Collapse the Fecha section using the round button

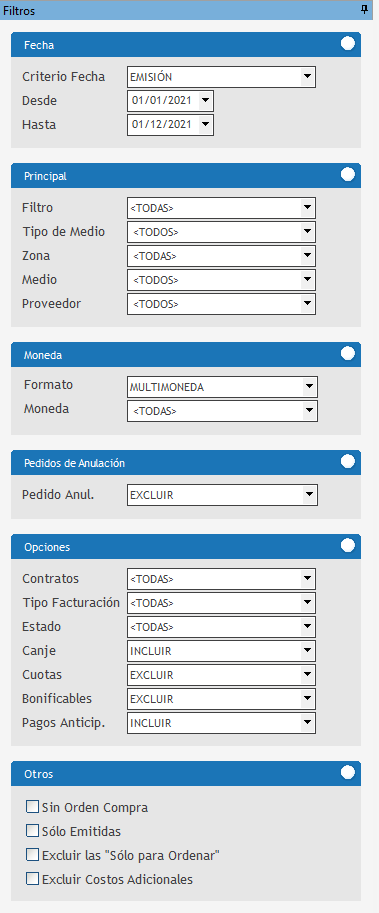click(348, 44)
